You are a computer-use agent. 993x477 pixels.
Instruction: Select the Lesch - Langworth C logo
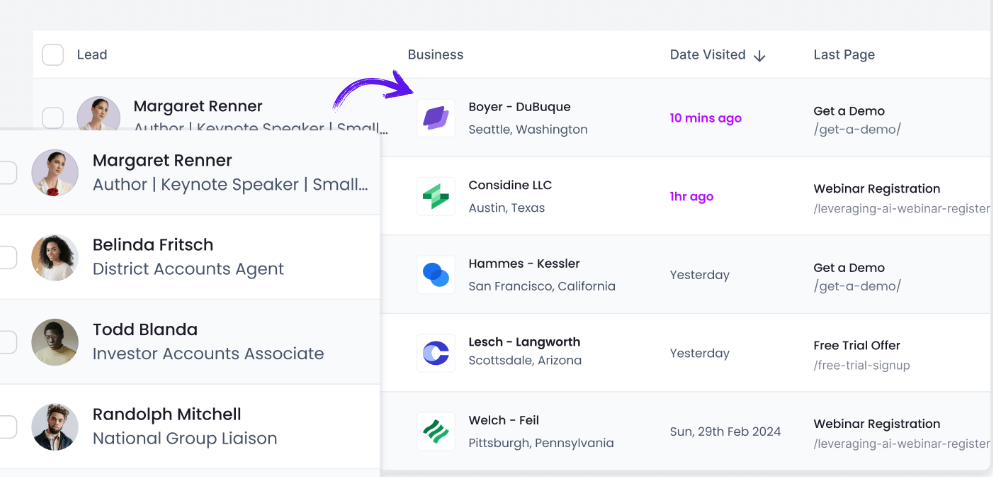click(x=436, y=353)
